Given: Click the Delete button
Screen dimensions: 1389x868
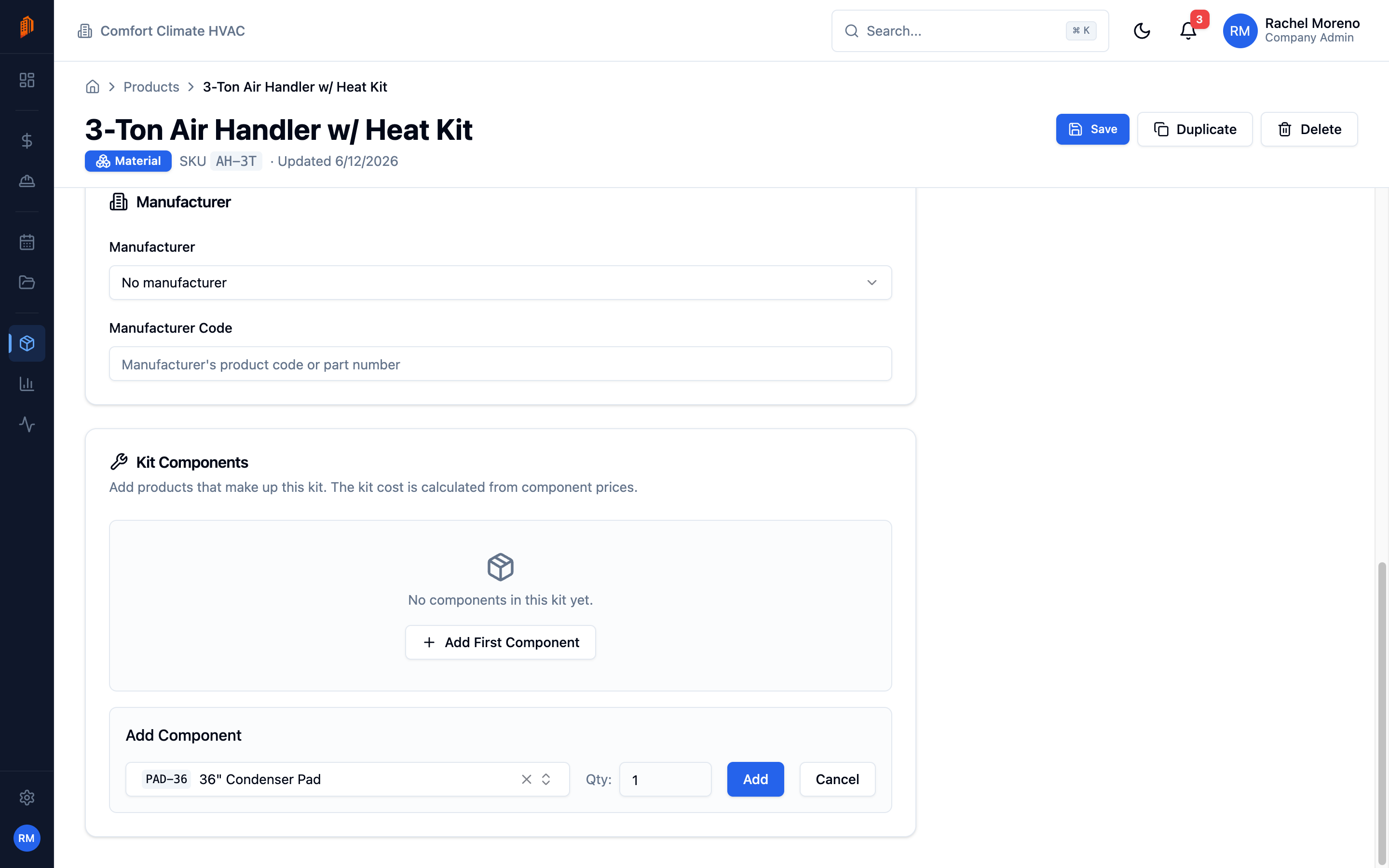Looking at the screenshot, I should click(1308, 129).
